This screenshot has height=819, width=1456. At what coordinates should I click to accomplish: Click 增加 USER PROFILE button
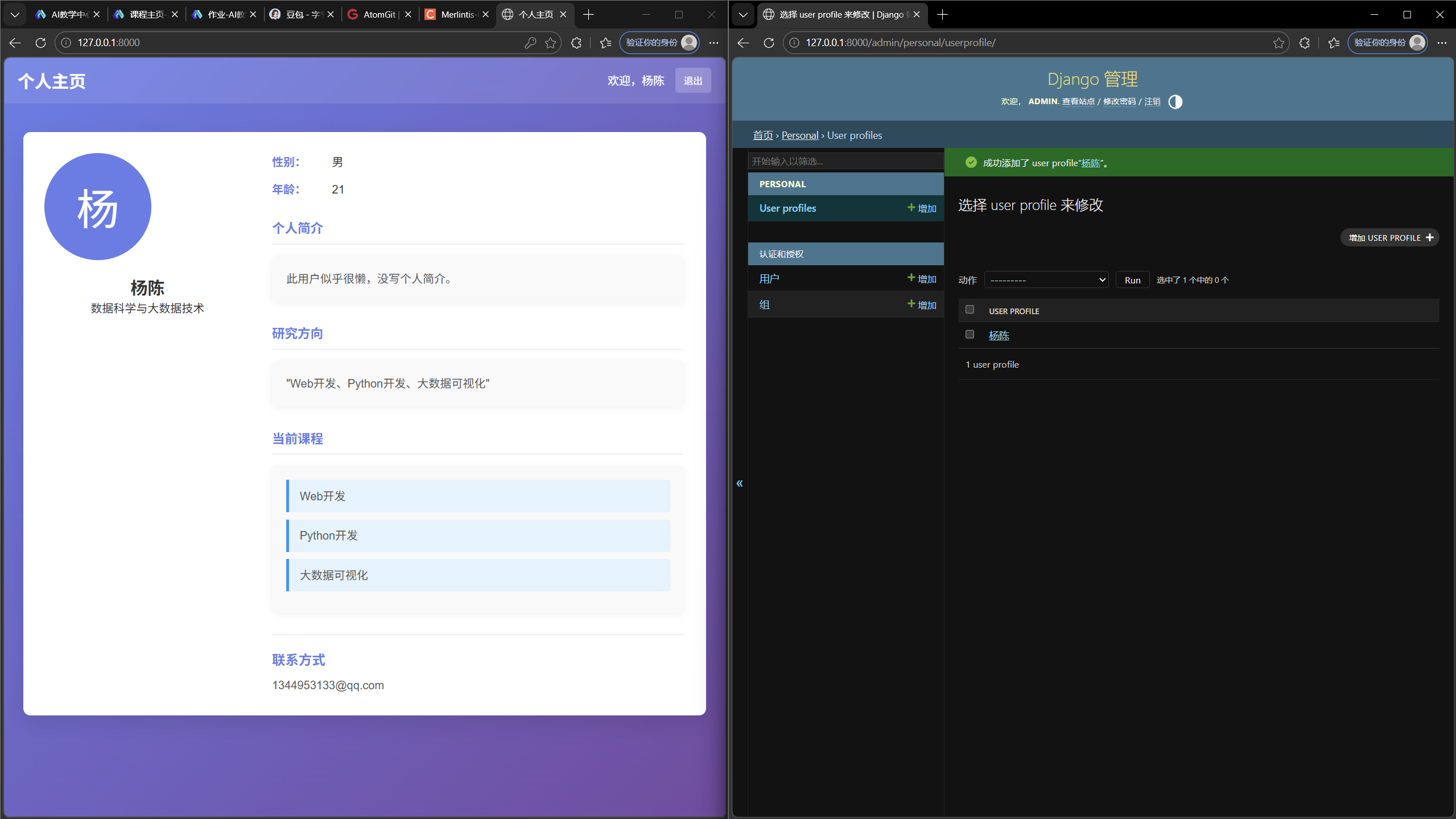(1389, 238)
